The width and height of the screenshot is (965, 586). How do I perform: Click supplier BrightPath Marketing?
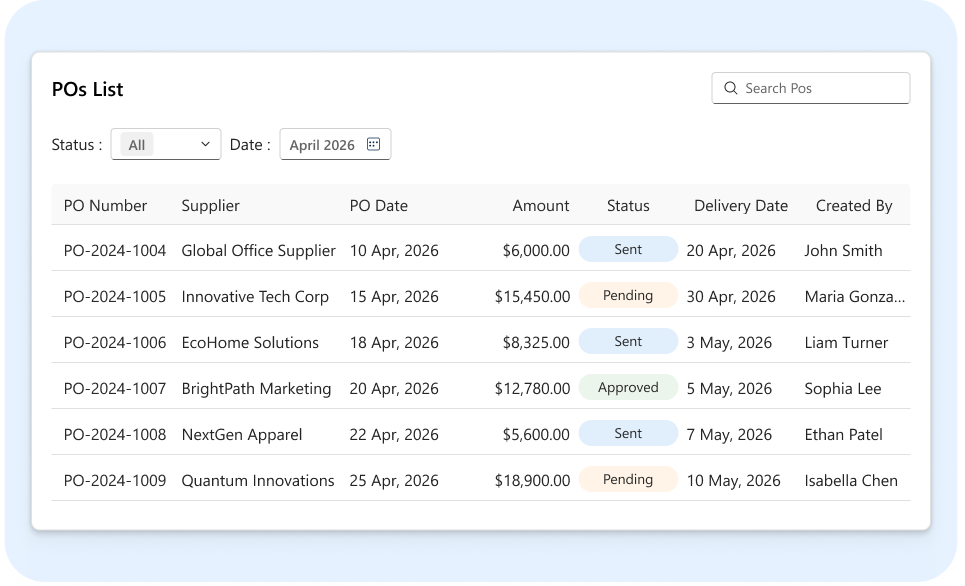pyautogui.click(x=256, y=389)
